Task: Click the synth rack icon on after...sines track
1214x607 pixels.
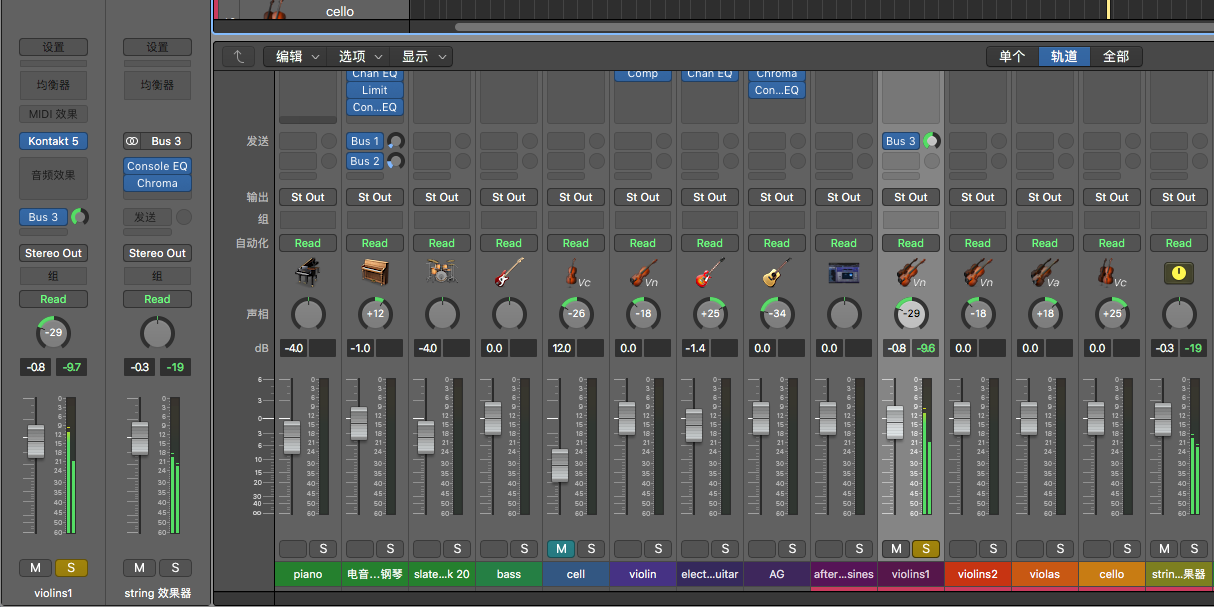Action: [843, 273]
